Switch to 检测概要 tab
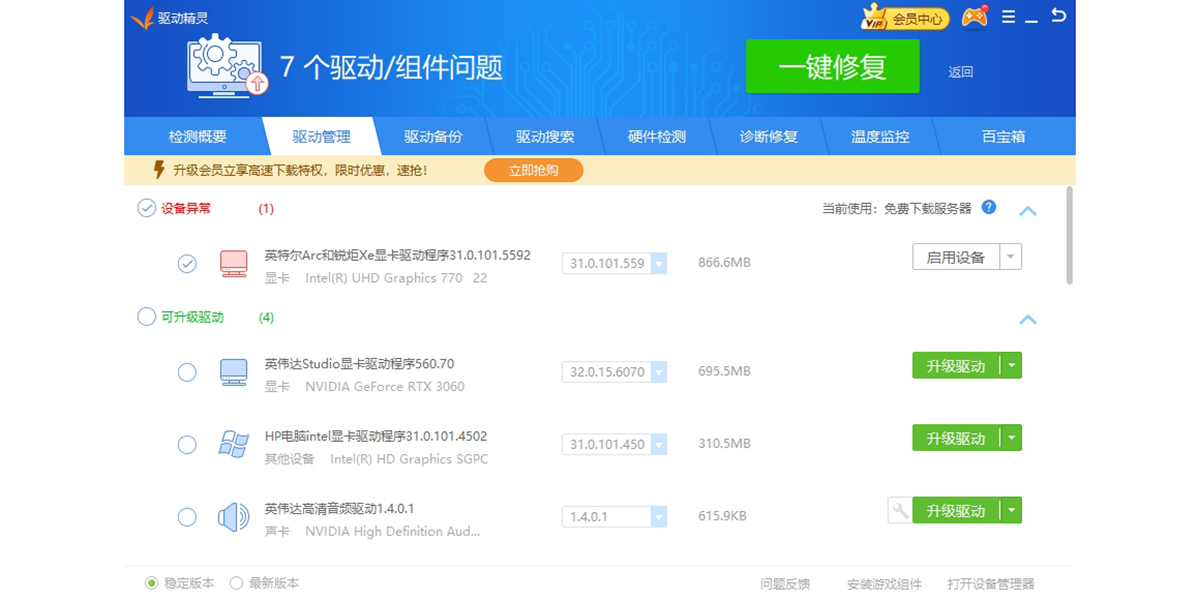 [198, 136]
